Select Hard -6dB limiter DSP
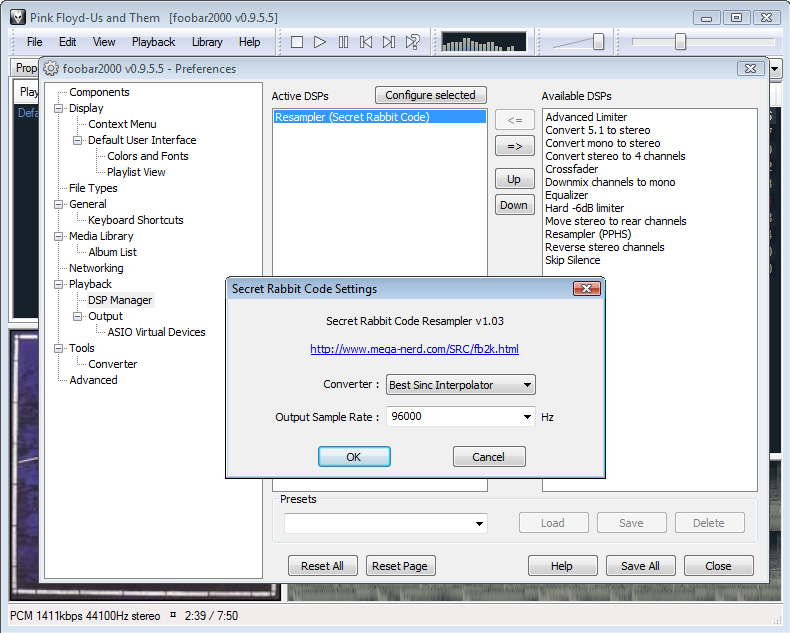Viewport: 790px width, 633px height. coord(584,208)
